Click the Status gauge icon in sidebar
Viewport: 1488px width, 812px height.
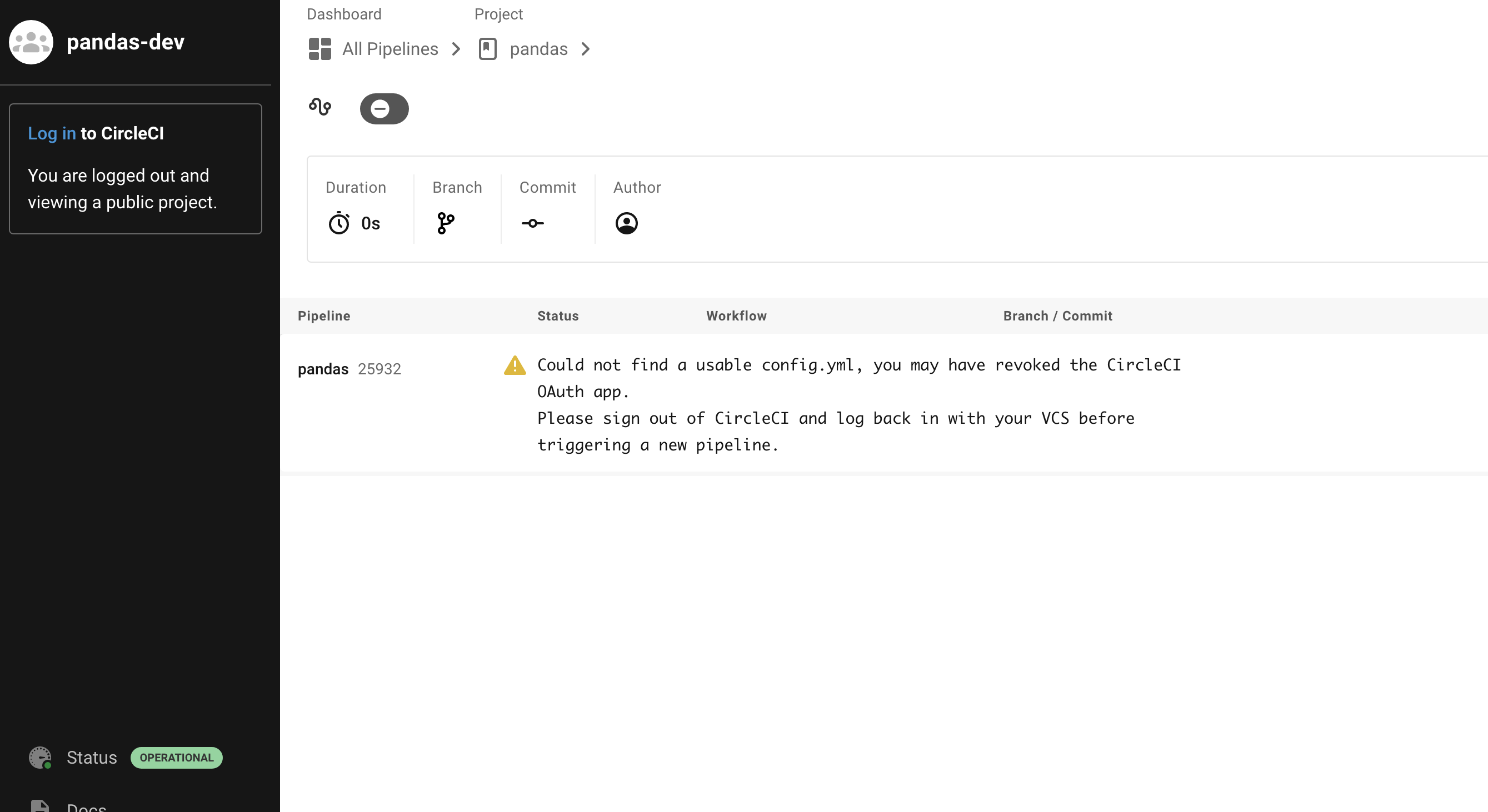tap(41, 758)
